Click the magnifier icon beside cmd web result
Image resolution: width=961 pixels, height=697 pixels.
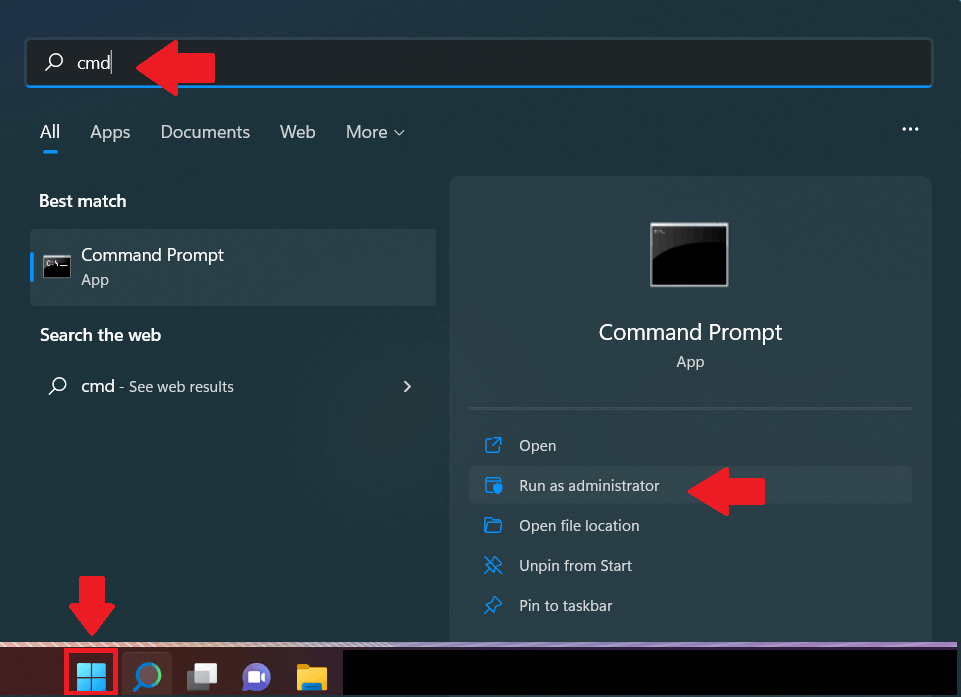tap(58, 386)
